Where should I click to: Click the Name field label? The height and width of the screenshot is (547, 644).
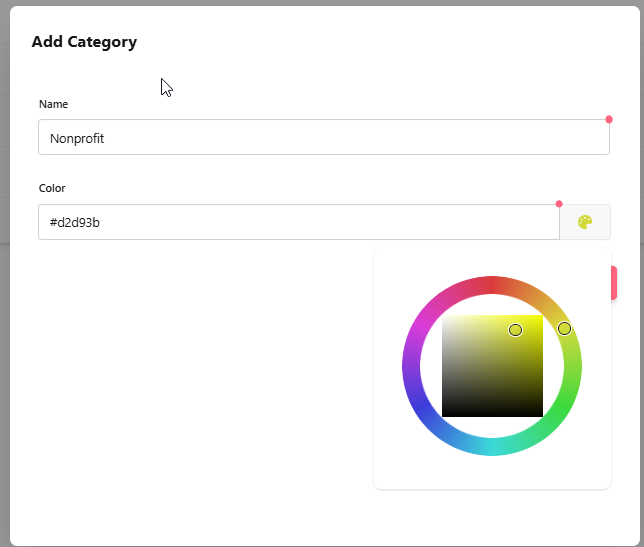coord(53,104)
